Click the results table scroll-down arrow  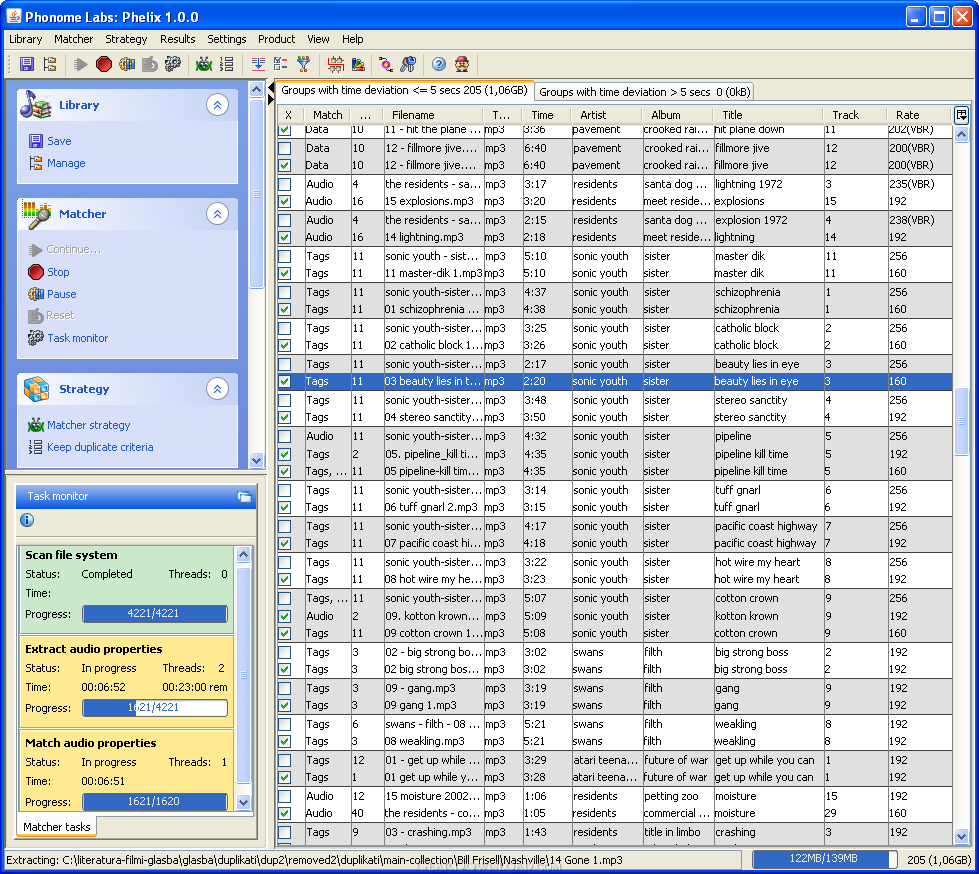(962, 836)
